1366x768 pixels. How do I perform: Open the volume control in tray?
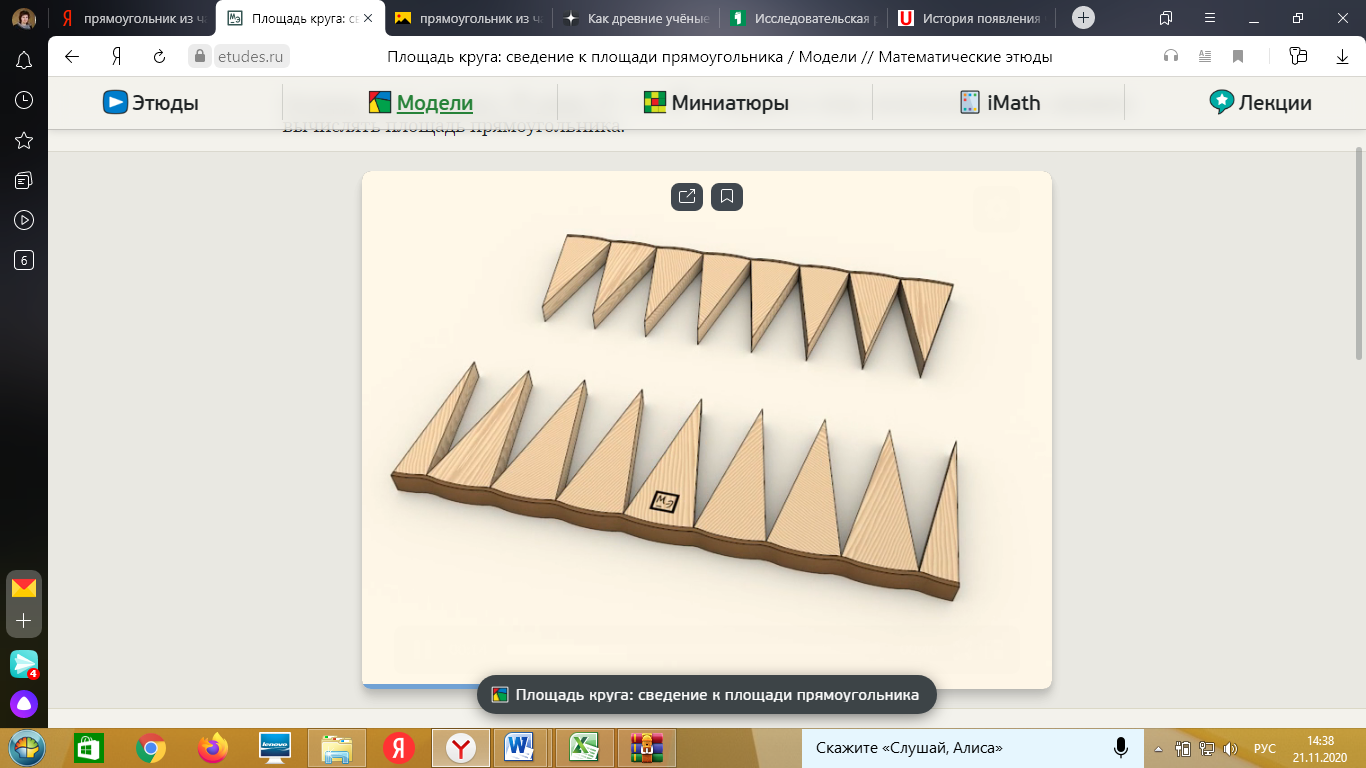point(1230,748)
